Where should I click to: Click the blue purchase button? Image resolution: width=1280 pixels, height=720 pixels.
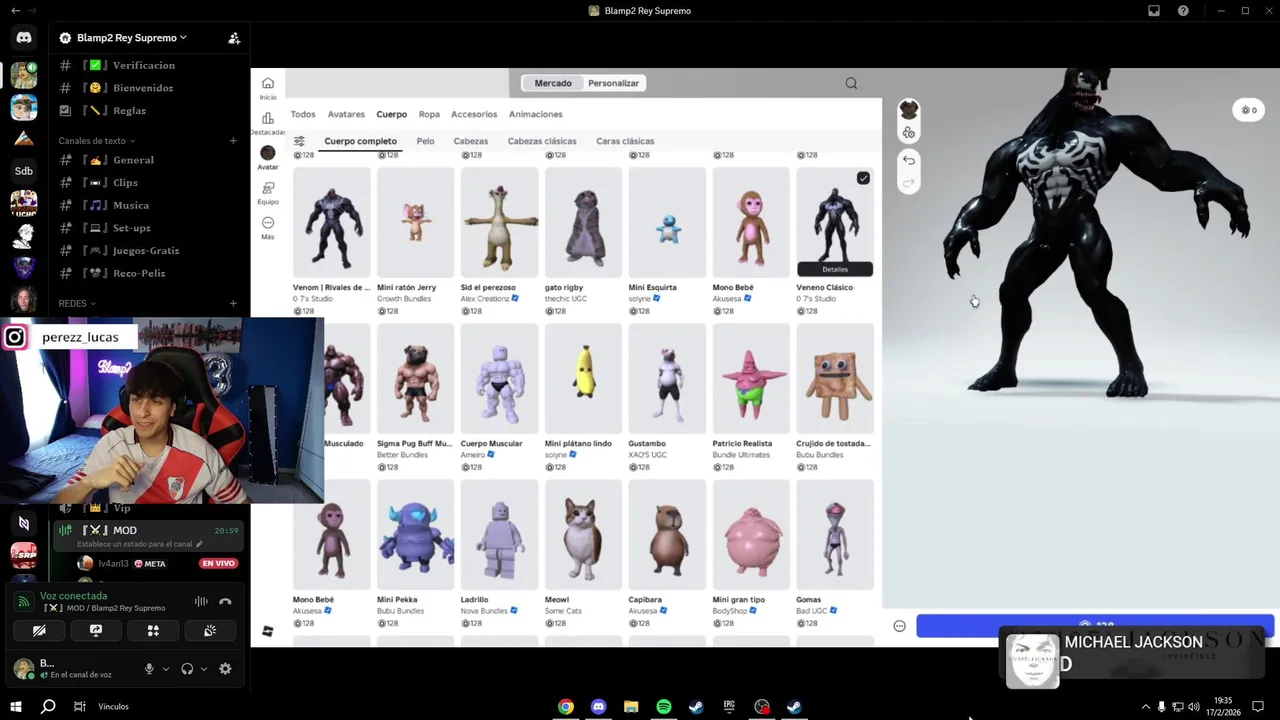[x=1095, y=626]
